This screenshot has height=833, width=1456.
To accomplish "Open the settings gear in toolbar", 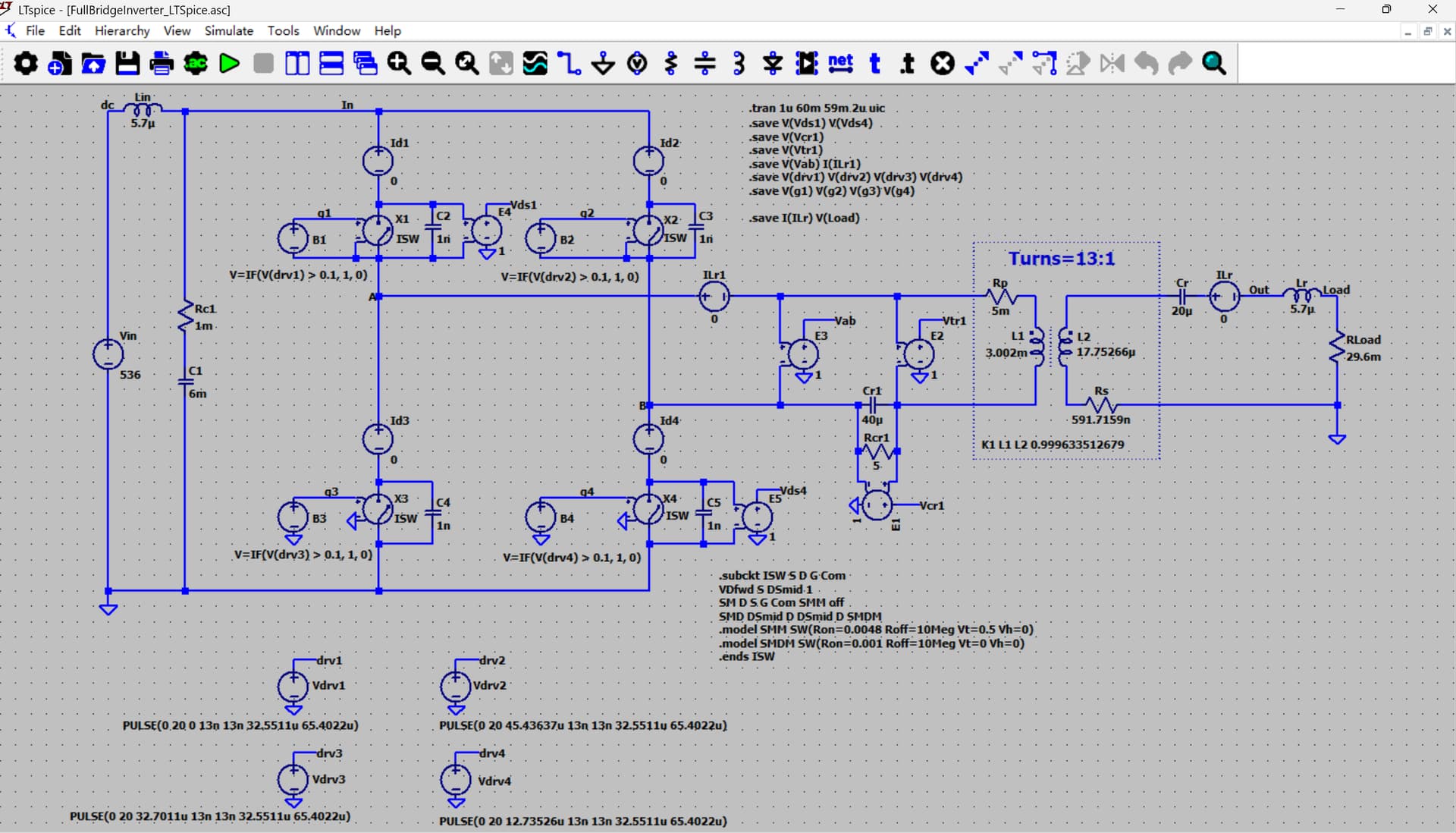I will coord(26,64).
